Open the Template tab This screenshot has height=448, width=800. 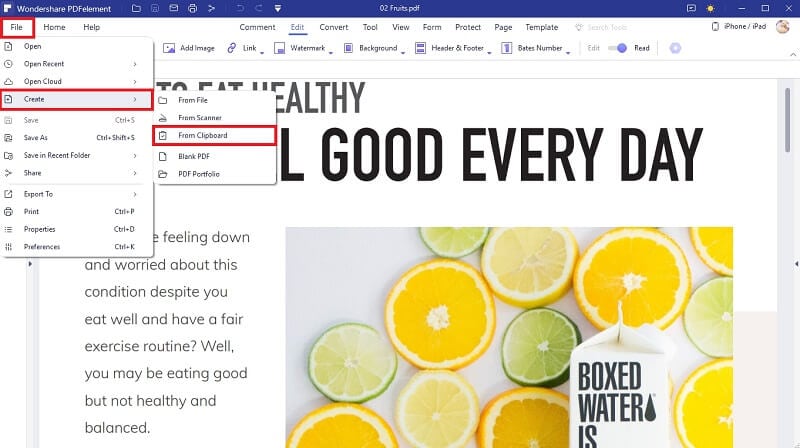[x=542, y=27]
